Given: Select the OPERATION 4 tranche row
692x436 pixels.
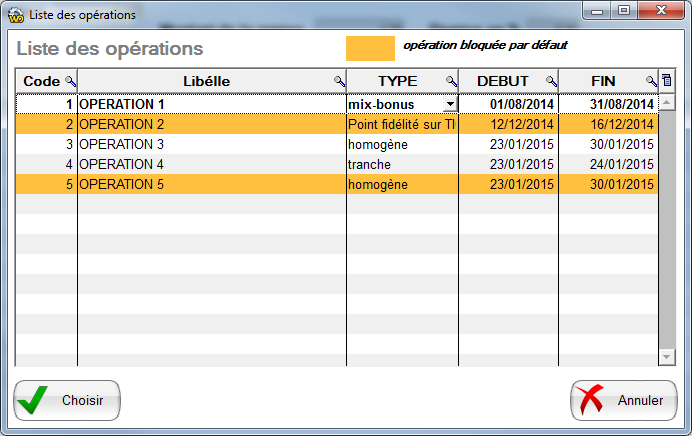Looking at the screenshot, I should (x=210, y=164).
